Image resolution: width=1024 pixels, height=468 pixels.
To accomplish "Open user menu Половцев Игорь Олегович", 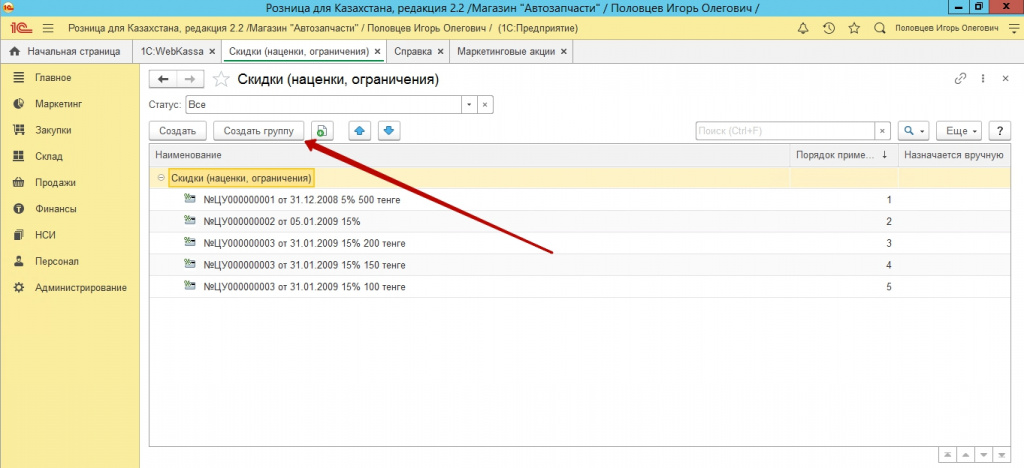I will click(x=947, y=29).
